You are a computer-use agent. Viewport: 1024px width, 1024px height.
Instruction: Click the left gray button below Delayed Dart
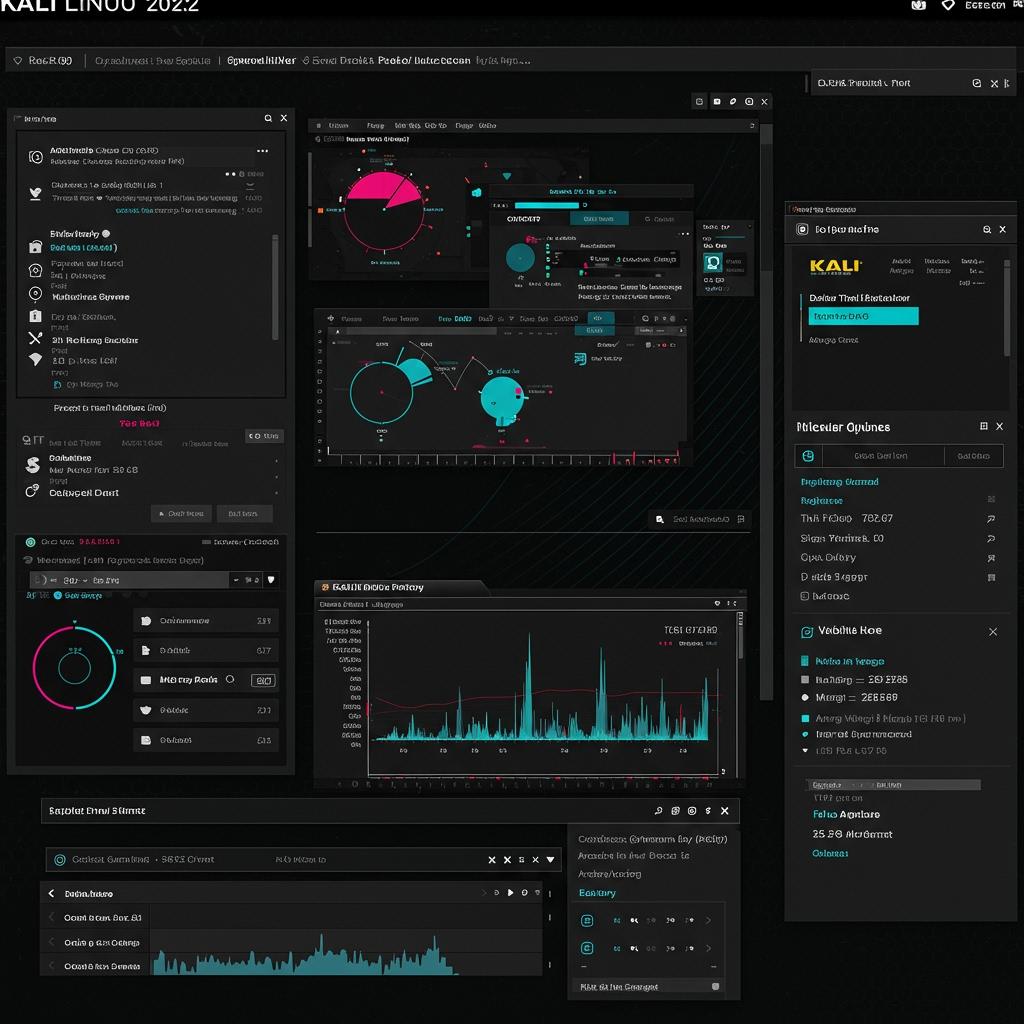(182, 514)
